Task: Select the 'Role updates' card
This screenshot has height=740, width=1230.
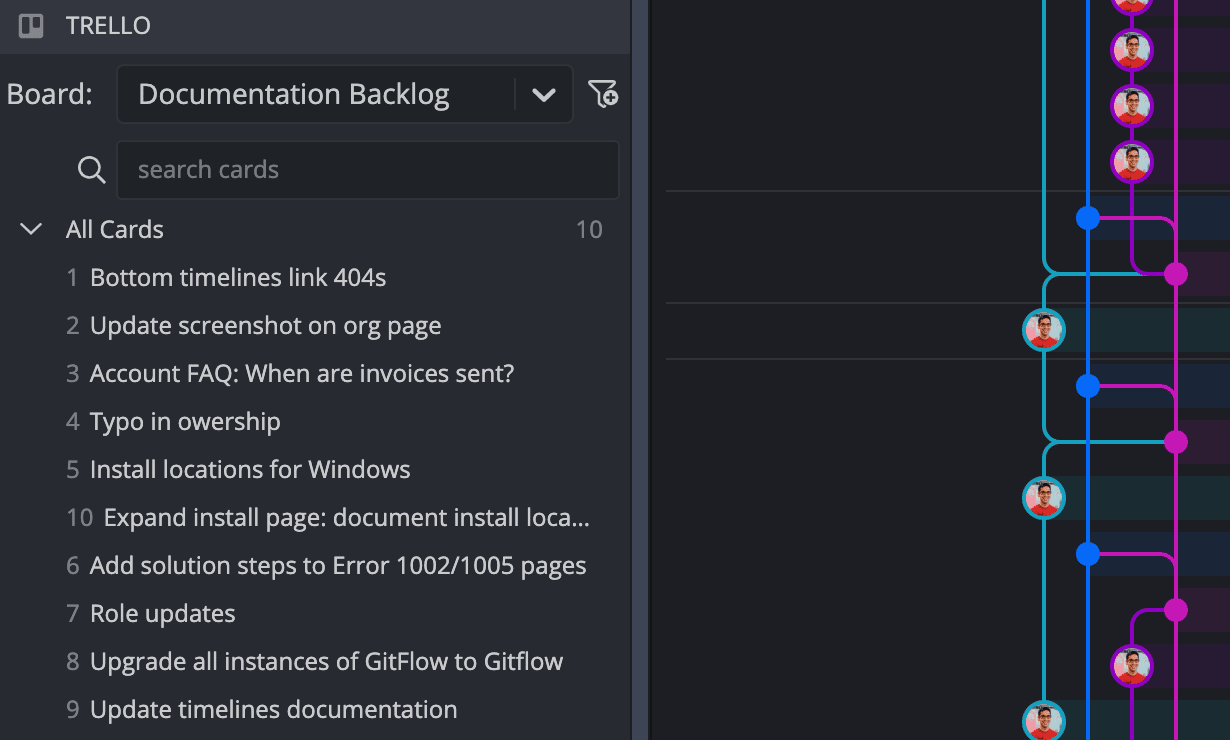Action: 162,614
